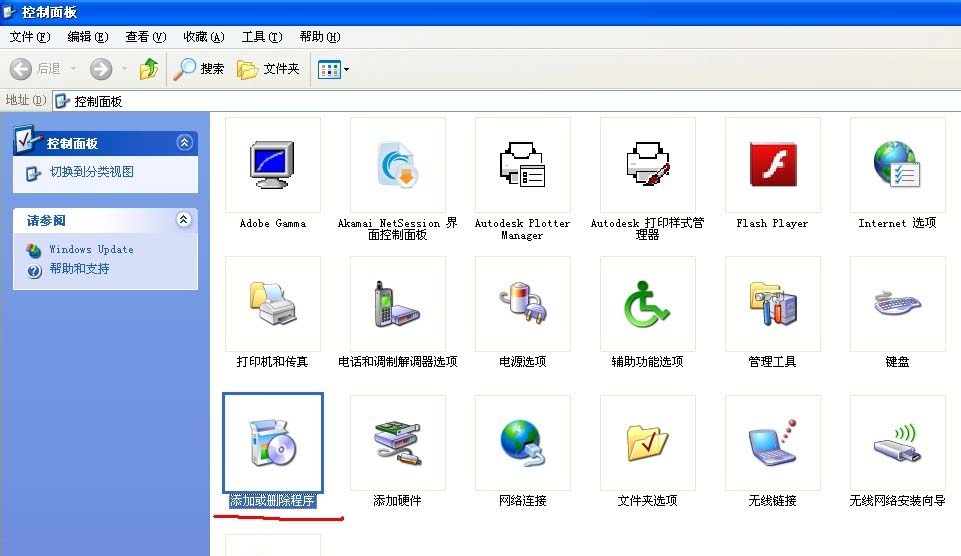Image resolution: width=961 pixels, height=556 pixels.
Task: Open 辅助功能选项 accessibility icon
Action: tap(648, 304)
